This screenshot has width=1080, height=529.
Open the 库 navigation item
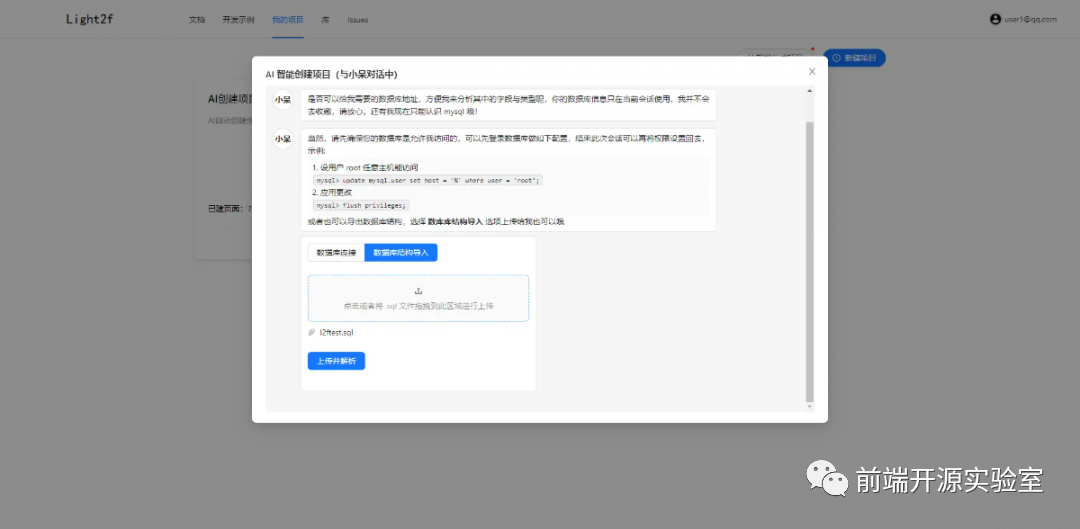325,20
